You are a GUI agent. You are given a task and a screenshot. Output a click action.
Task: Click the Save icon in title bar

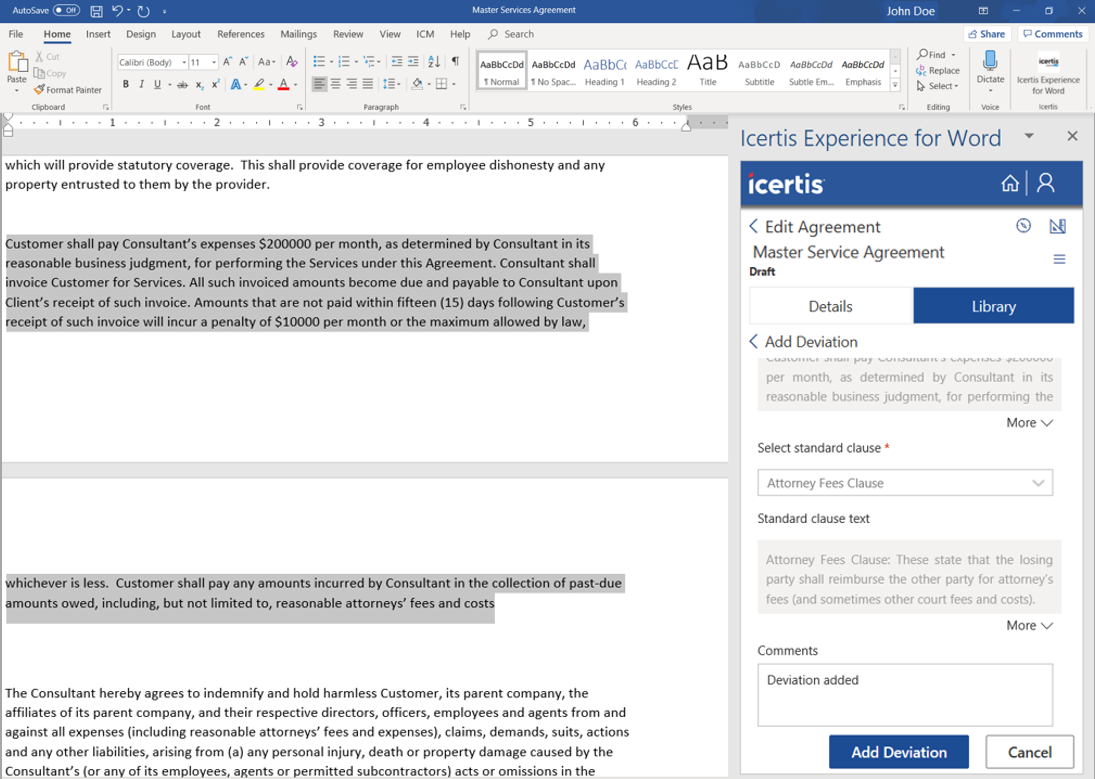click(97, 11)
